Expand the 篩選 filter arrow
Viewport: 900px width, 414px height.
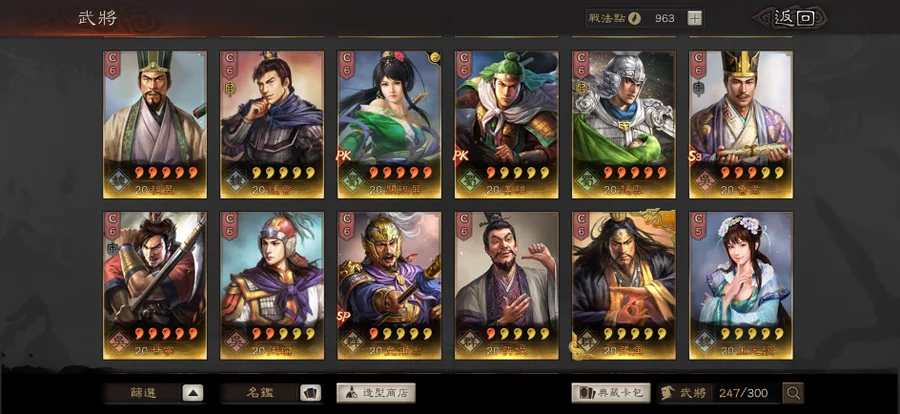pos(193,393)
